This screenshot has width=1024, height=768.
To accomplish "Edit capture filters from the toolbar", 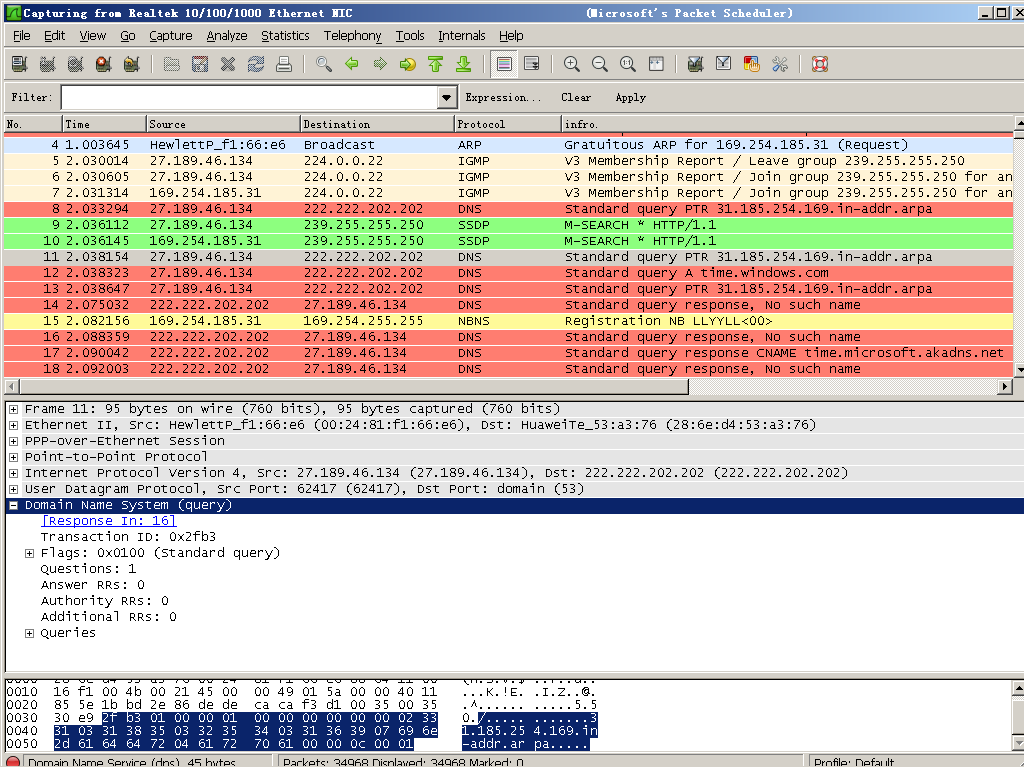I will [696, 64].
